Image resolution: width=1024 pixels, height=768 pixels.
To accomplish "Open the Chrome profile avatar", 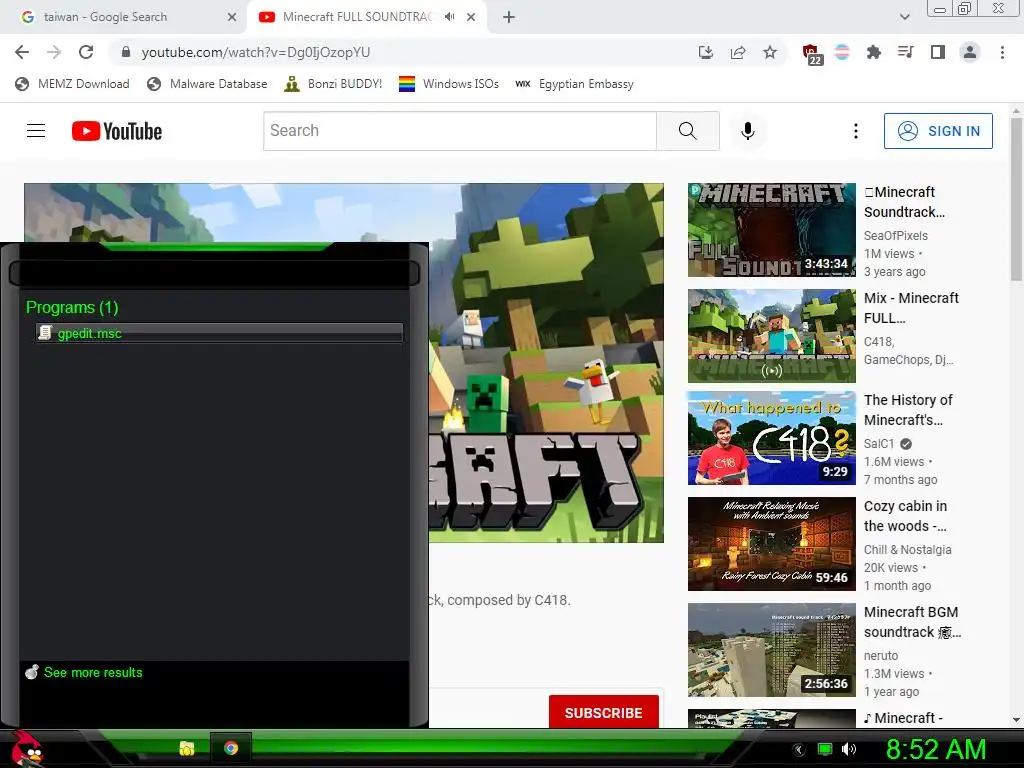I will 970,52.
